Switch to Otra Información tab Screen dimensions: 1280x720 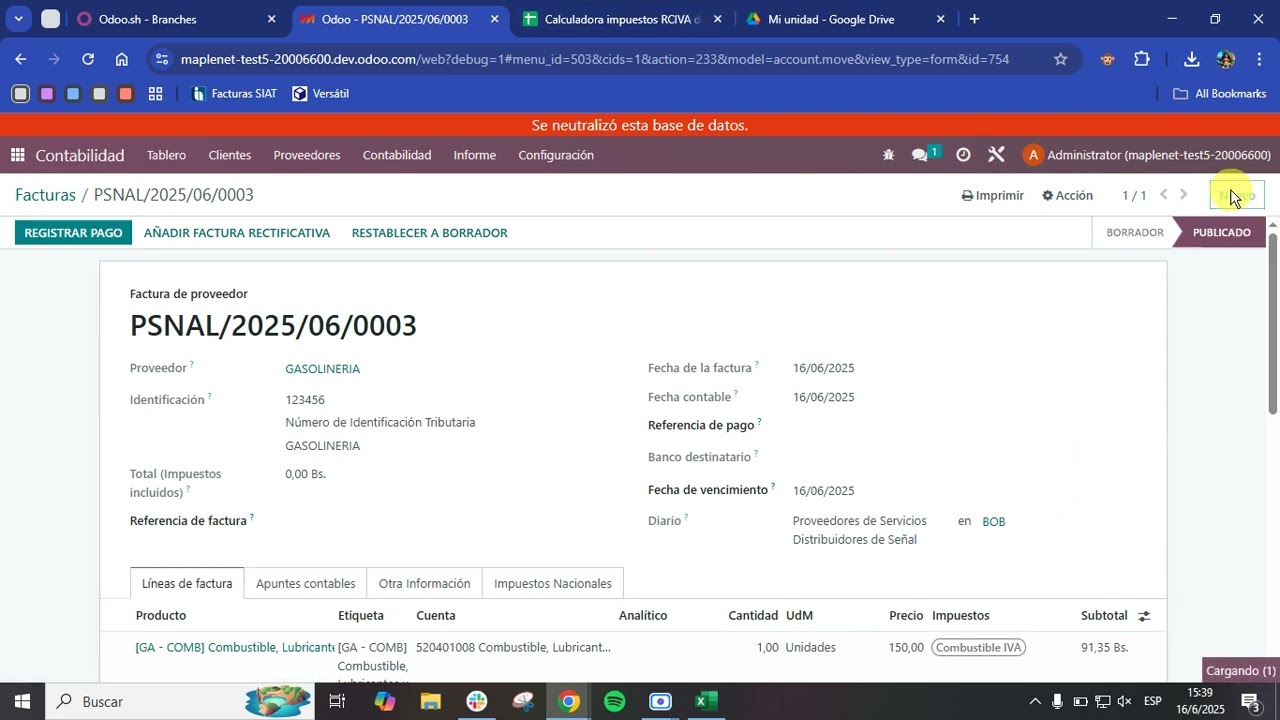(x=424, y=584)
